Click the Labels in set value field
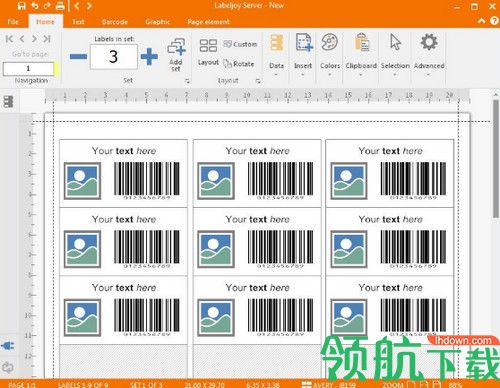Viewport: 500px width, 388px height. click(113, 57)
